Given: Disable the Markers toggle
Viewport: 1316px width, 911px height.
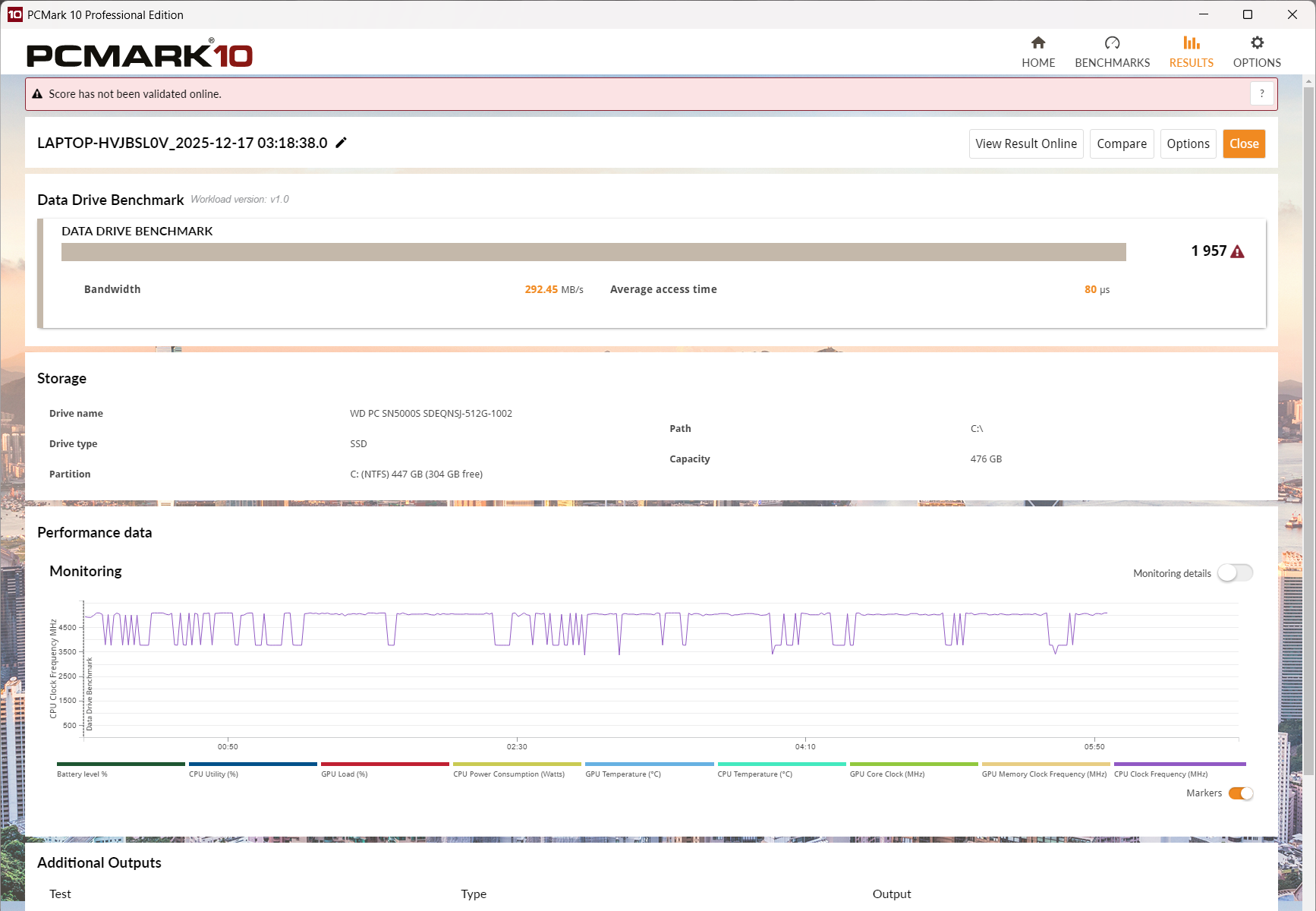Looking at the screenshot, I should point(1241,793).
